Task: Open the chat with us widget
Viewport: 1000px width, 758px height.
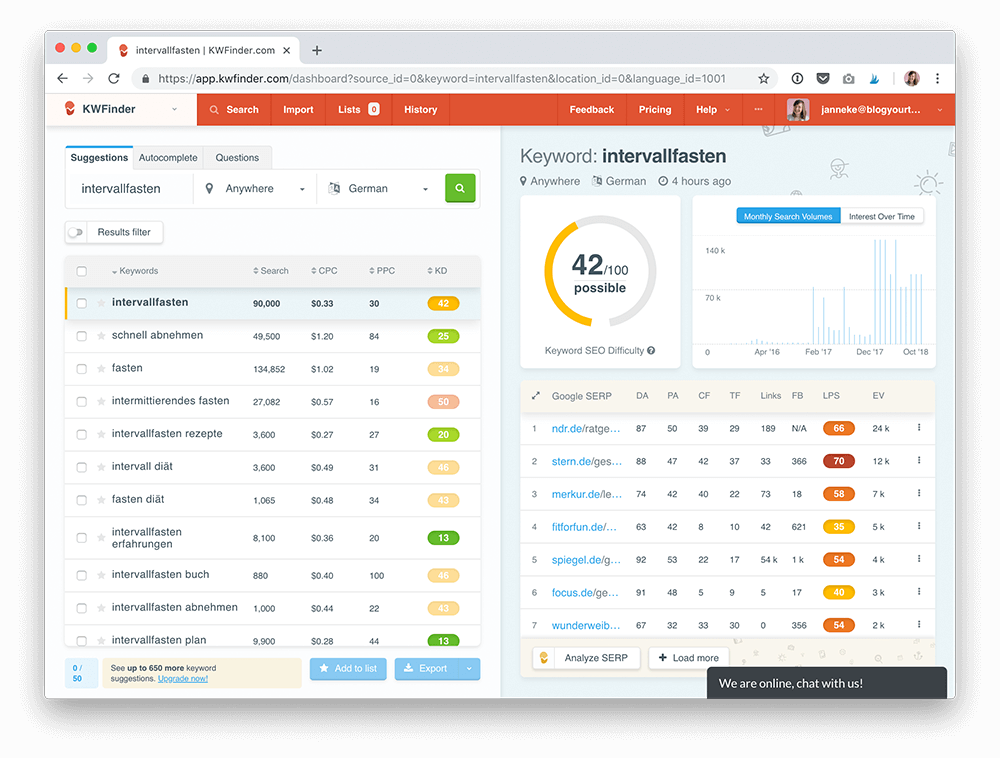Action: 827,683
